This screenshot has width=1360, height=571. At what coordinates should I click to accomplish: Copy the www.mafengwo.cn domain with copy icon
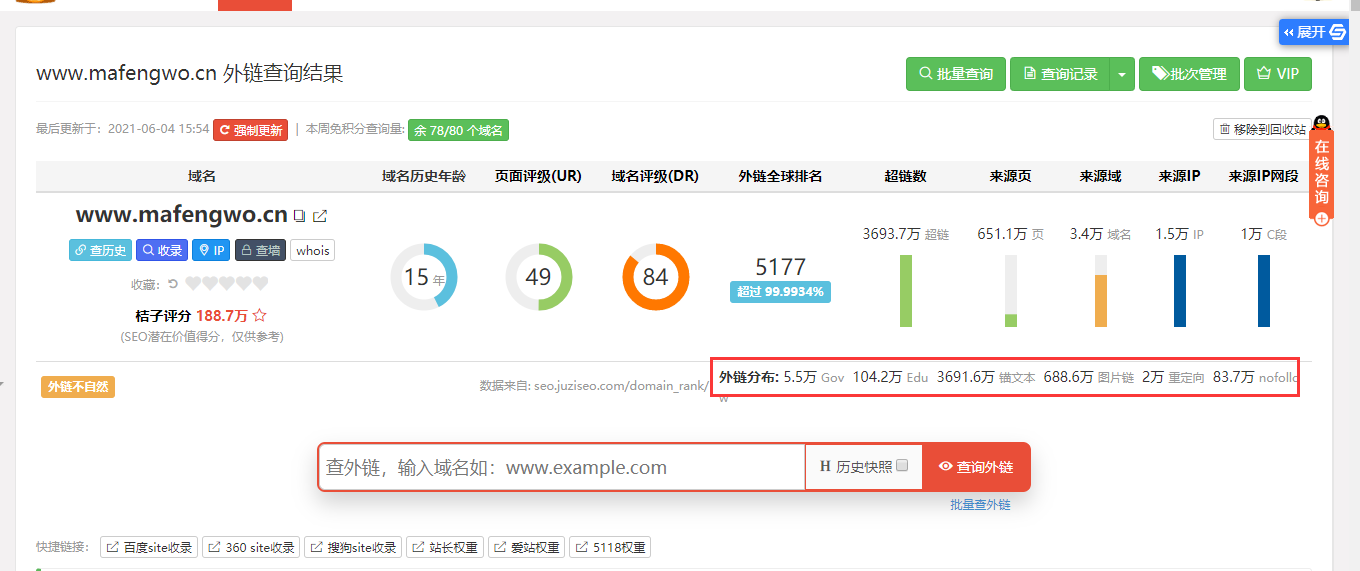point(299,216)
